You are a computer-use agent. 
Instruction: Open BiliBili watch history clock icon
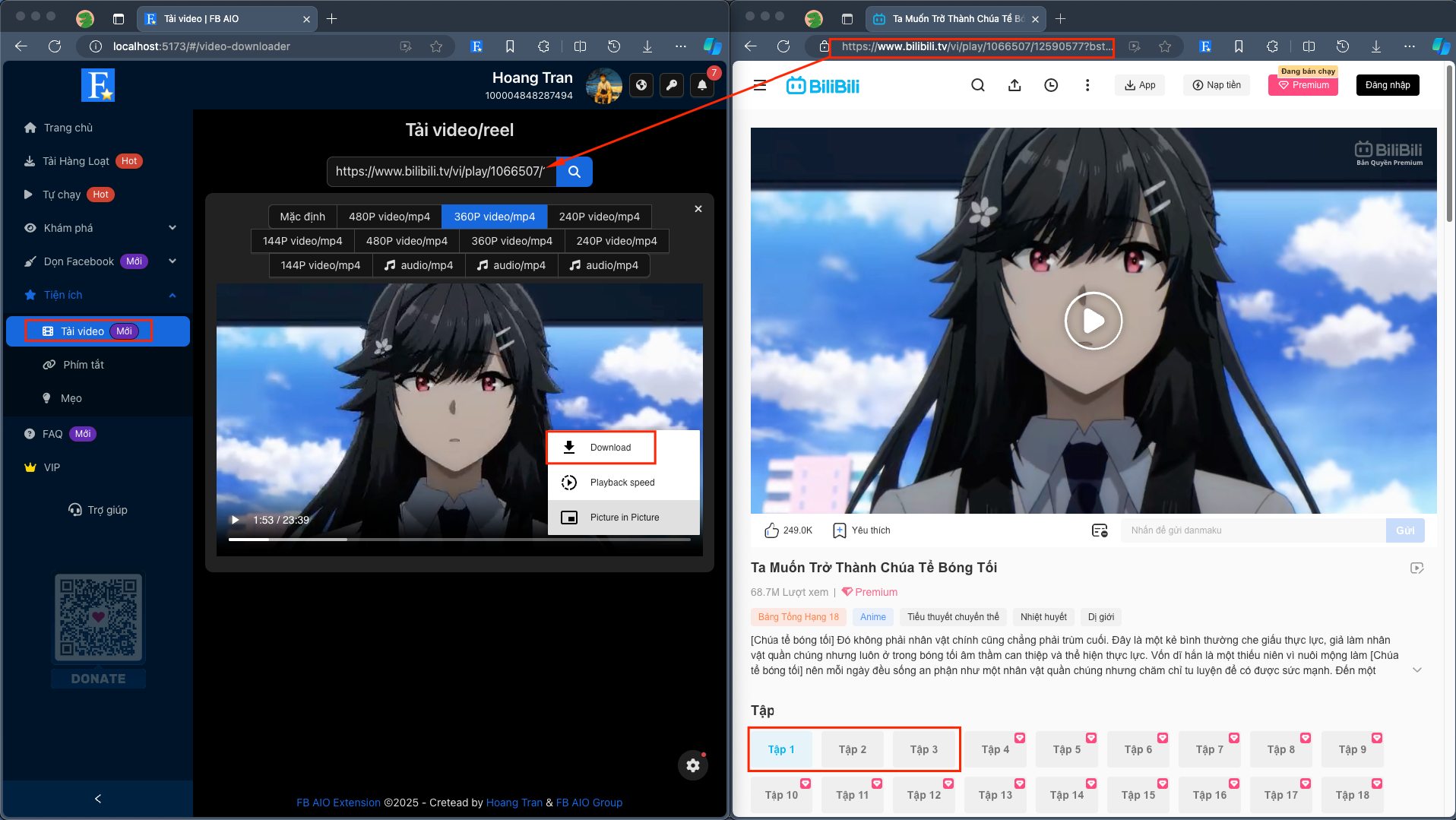(x=1051, y=85)
